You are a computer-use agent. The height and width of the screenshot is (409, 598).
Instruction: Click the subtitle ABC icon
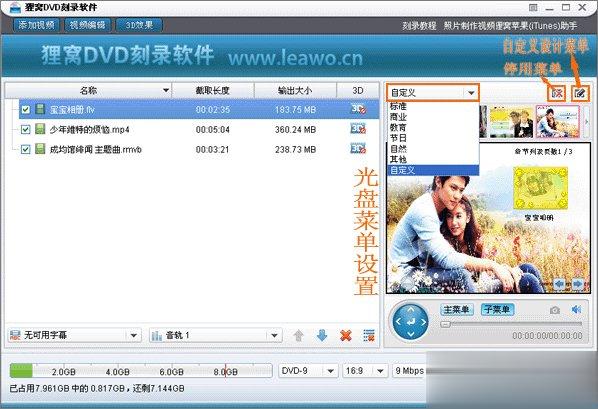pos(15,336)
